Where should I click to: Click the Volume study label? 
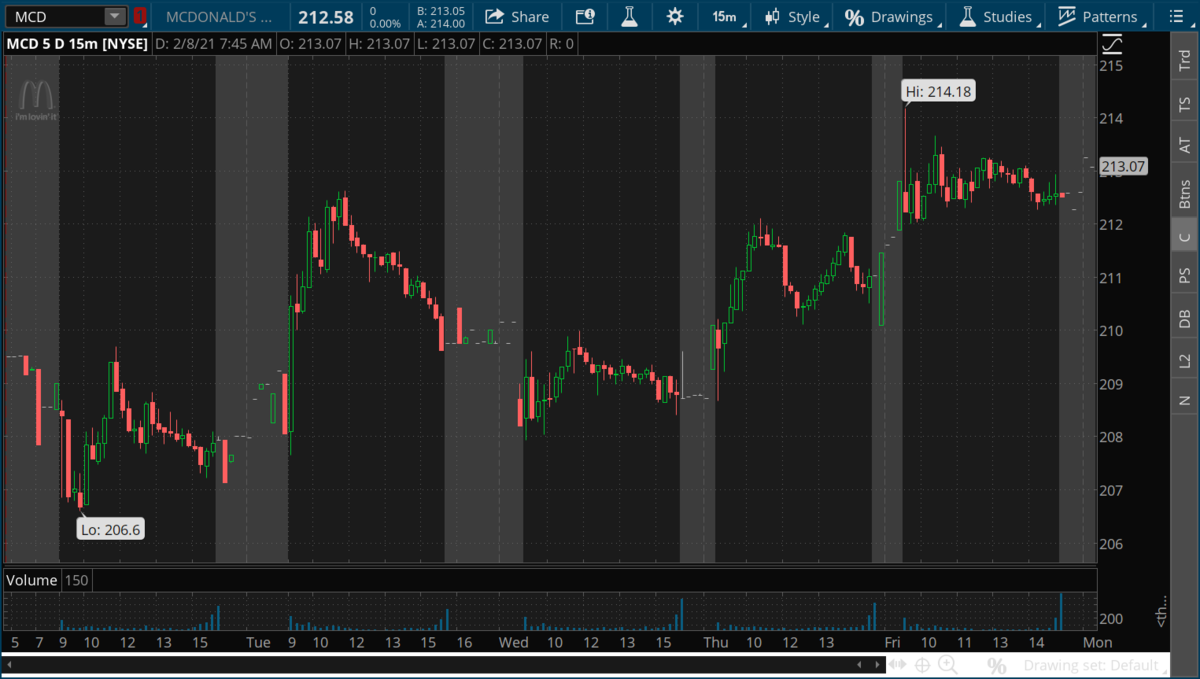pyautogui.click(x=31, y=580)
